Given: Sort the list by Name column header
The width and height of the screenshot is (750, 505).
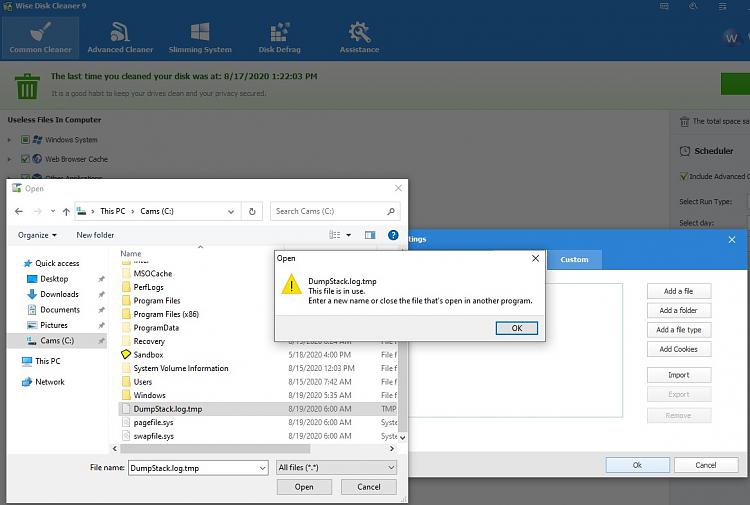Looking at the screenshot, I should 131,253.
